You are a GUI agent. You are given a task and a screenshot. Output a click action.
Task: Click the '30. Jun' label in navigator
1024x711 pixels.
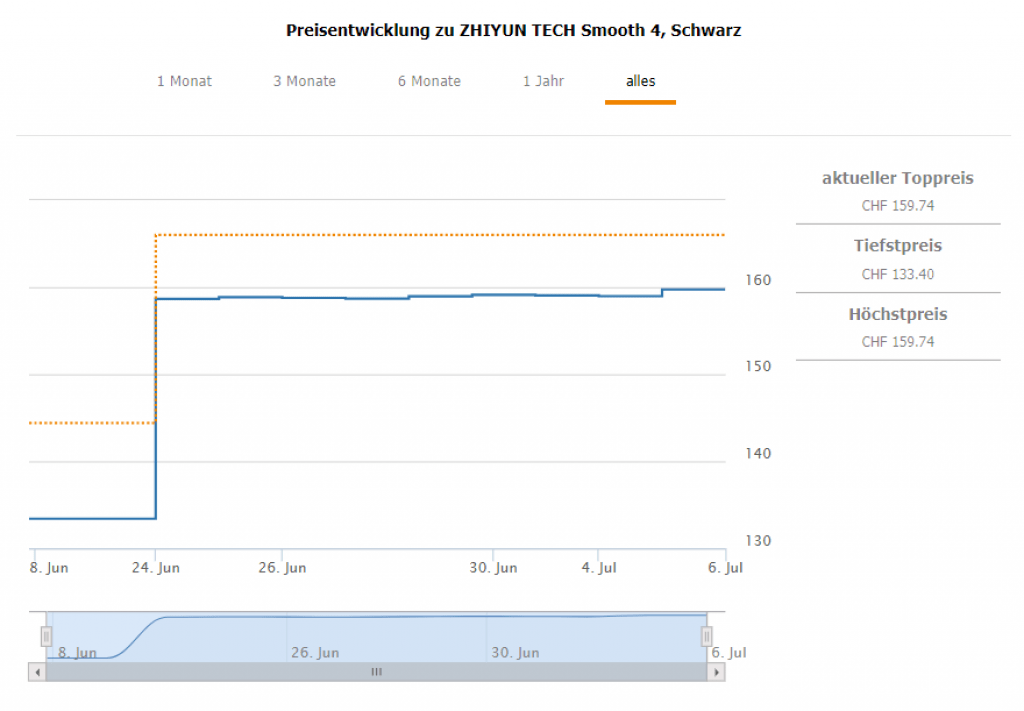point(514,653)
